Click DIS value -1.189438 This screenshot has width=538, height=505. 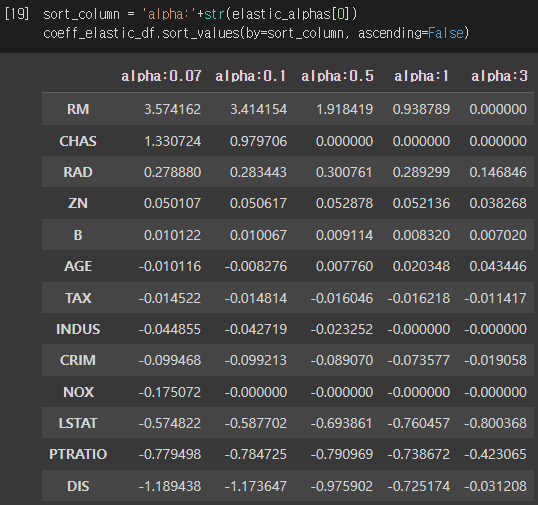pyautogui.click(x=170, y=486)
